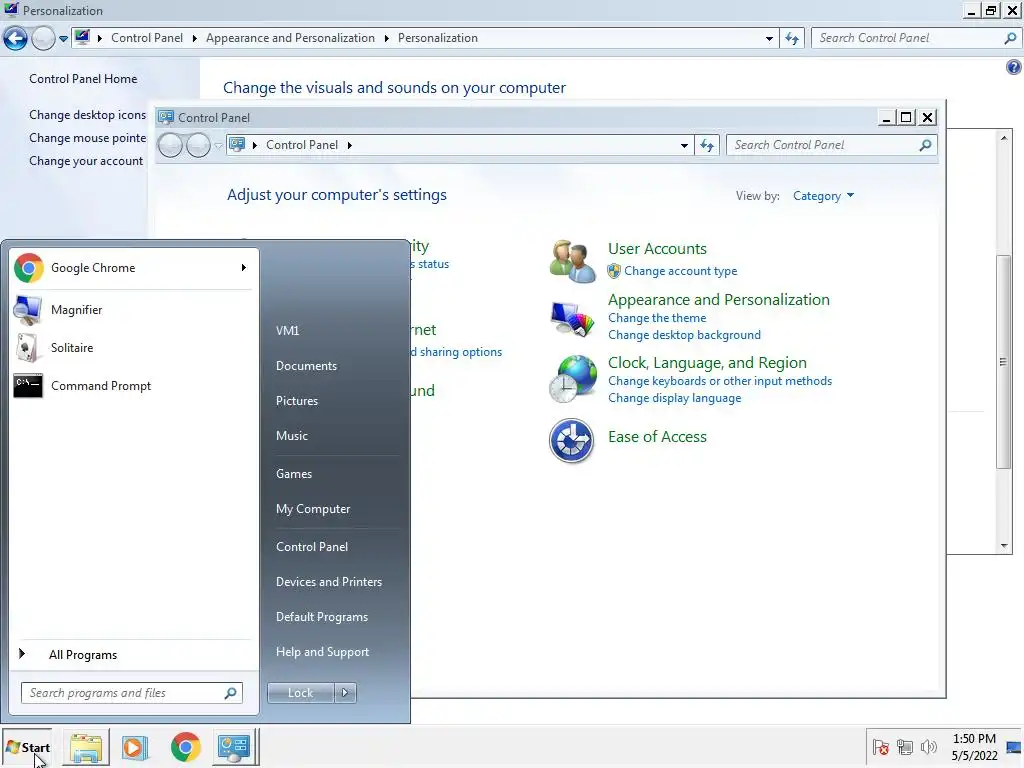Click Back arrow in Personalization window
Screen dimensions: 1024x768
click(x=16, y=39)
